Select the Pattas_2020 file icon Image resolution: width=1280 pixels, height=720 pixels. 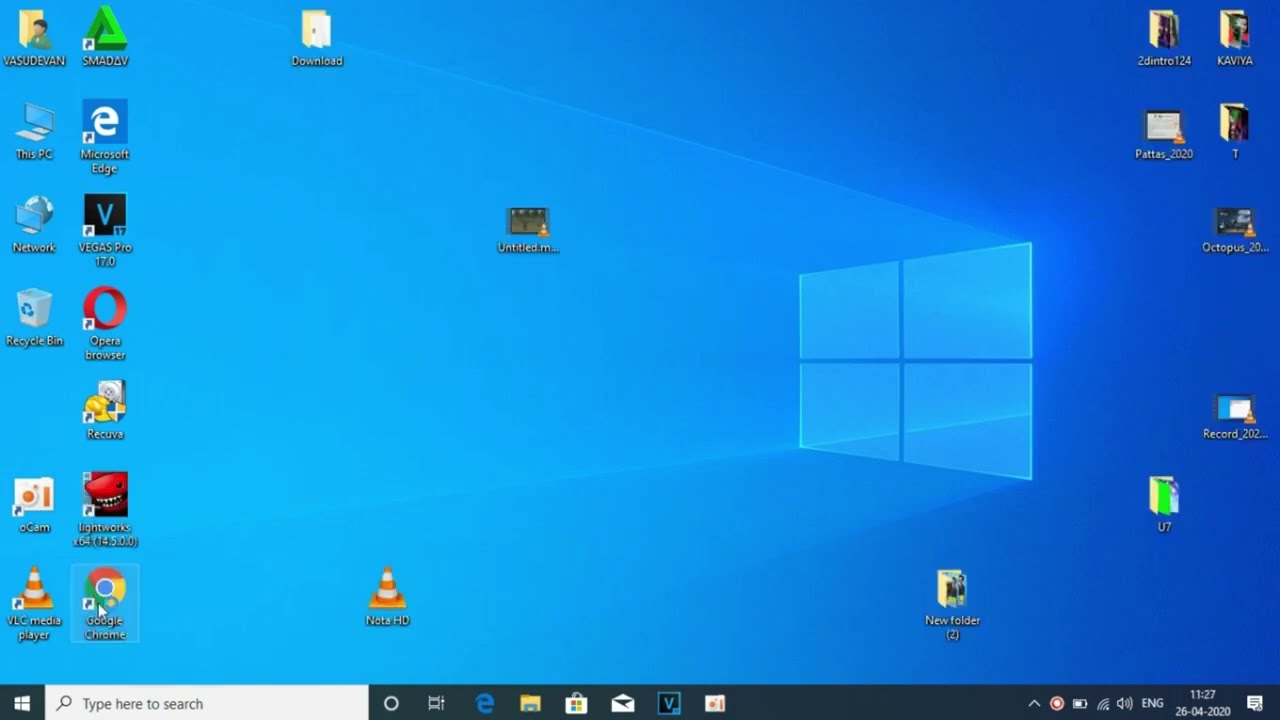click(x=1164, y=135)
